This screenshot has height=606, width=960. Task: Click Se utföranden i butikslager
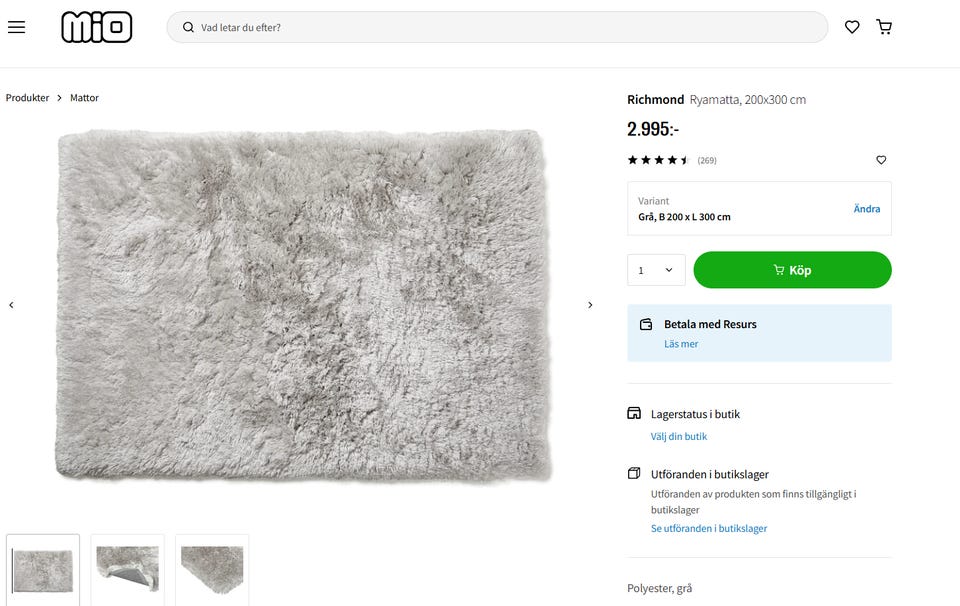pyautogui.click(x=708, y=528)
